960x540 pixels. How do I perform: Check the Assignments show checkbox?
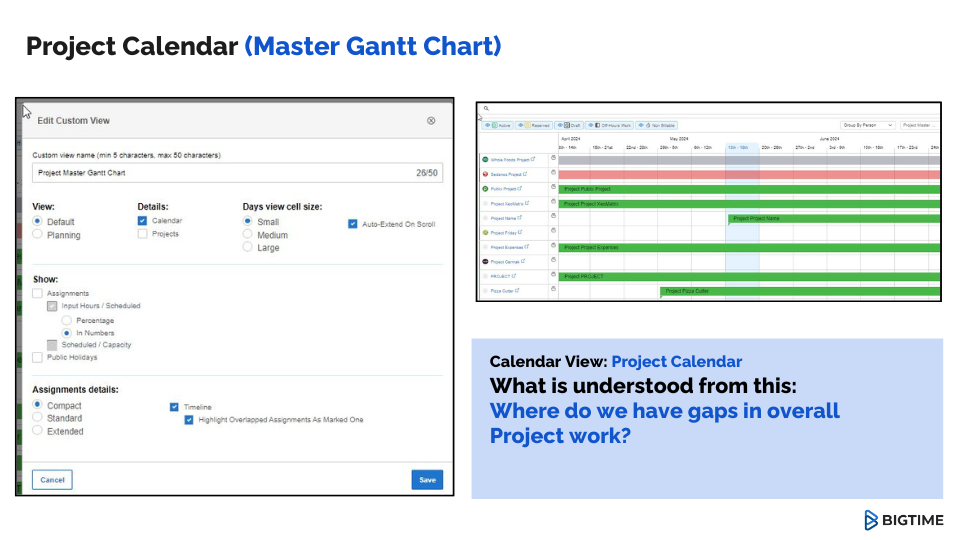click(x=37, y=293)
